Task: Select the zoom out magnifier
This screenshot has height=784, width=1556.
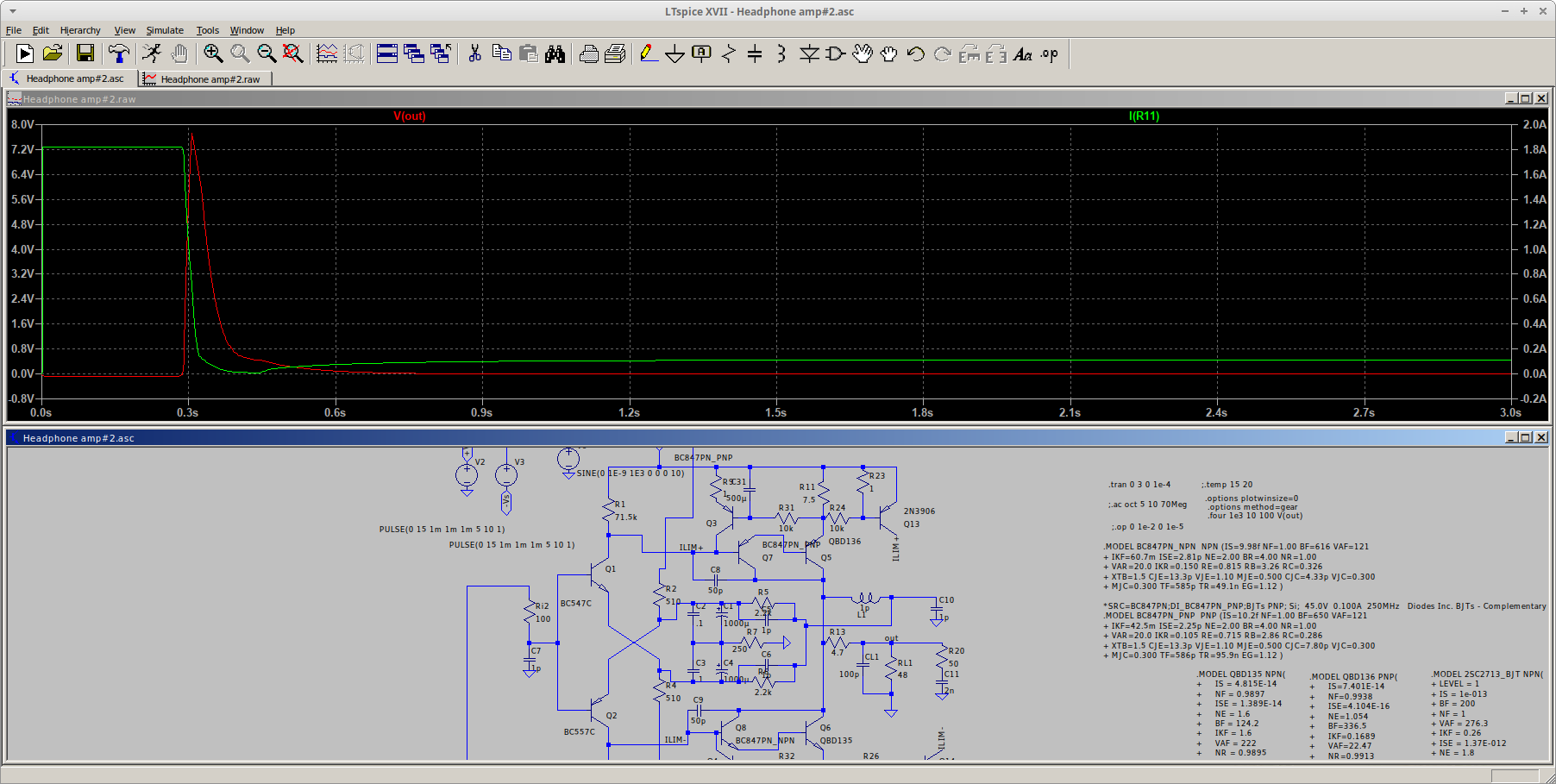Action: [267, 53]
